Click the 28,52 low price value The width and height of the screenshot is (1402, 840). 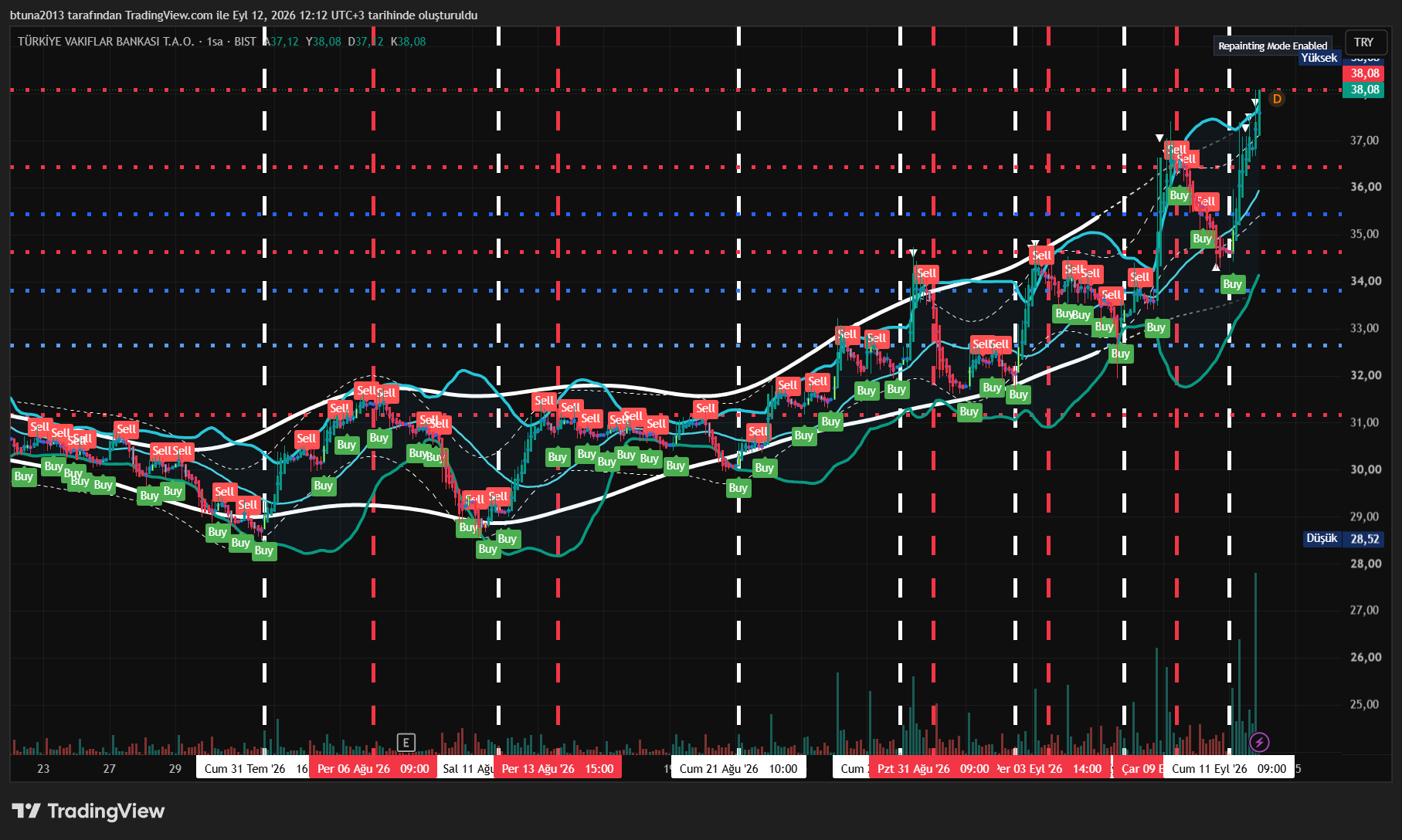pyautogui.click(x=1365, y=539)
